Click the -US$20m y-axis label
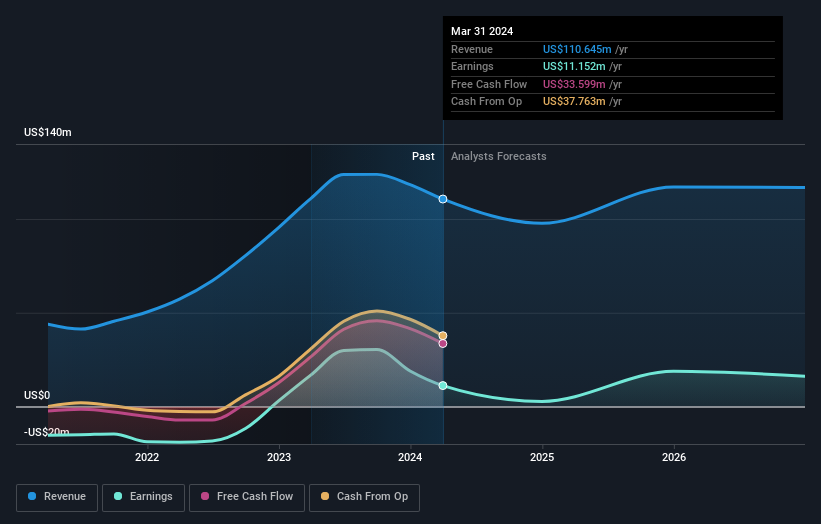This screenshot has width=821, height=524. click(x=47, y=432)
